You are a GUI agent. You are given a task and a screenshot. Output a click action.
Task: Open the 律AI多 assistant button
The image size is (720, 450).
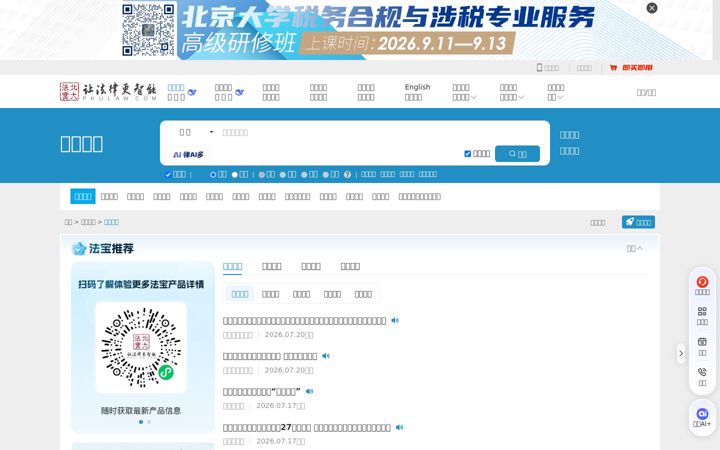click(188, 154)
